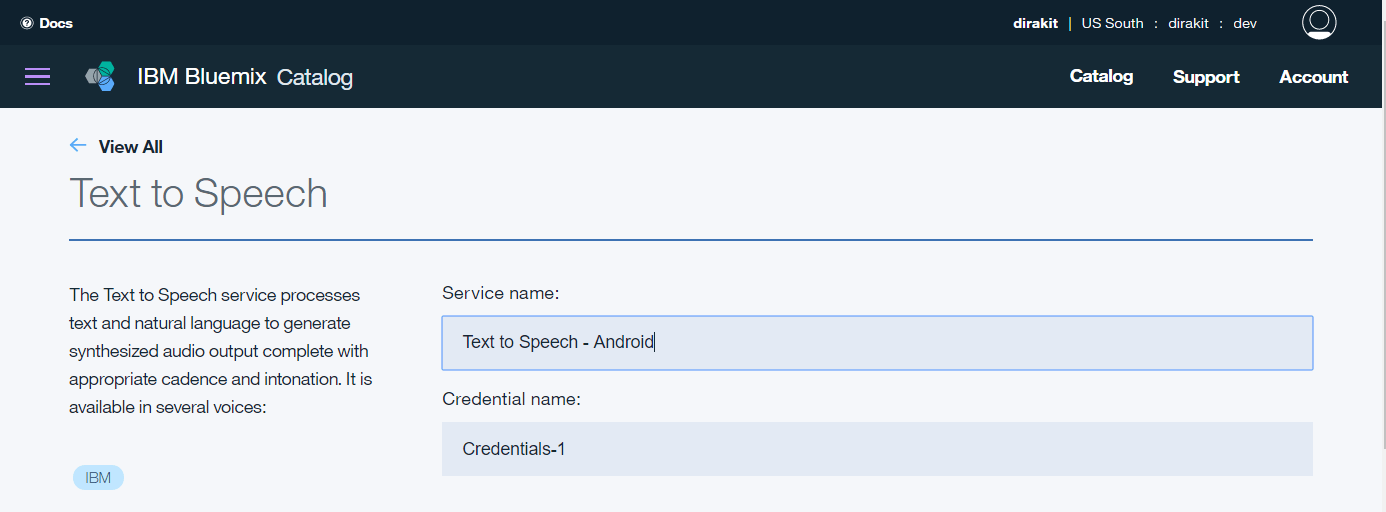Click the IBM Bluemix hexagon logo

pos(100,77)
